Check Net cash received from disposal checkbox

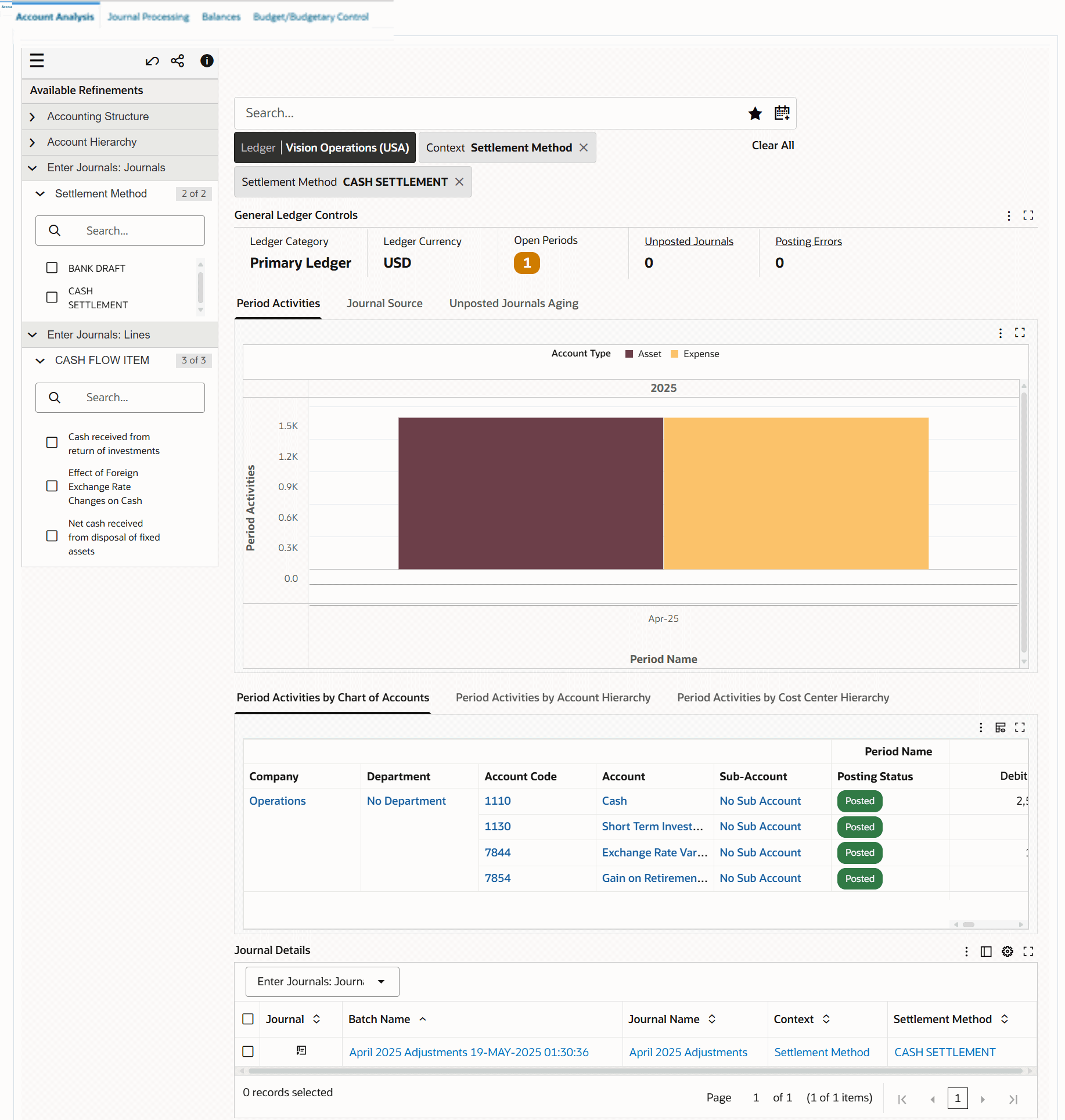click(52, 536)
